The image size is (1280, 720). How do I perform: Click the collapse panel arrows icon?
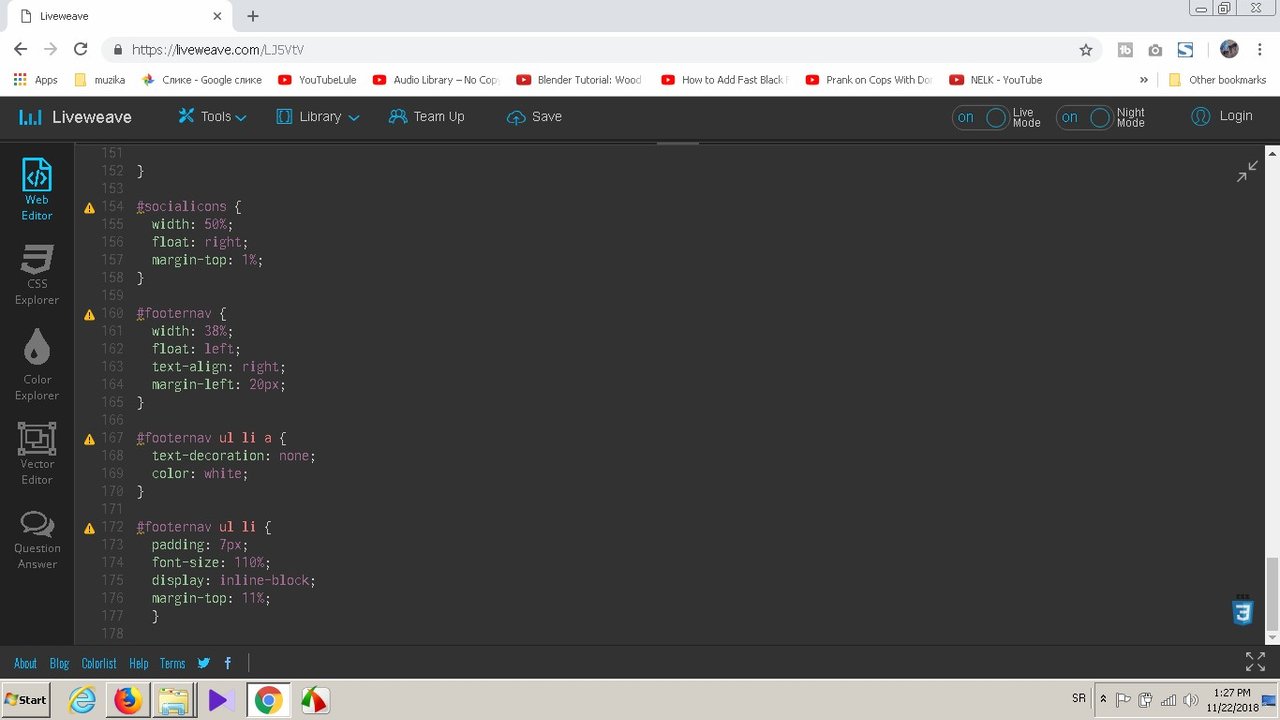point(1247,171)
